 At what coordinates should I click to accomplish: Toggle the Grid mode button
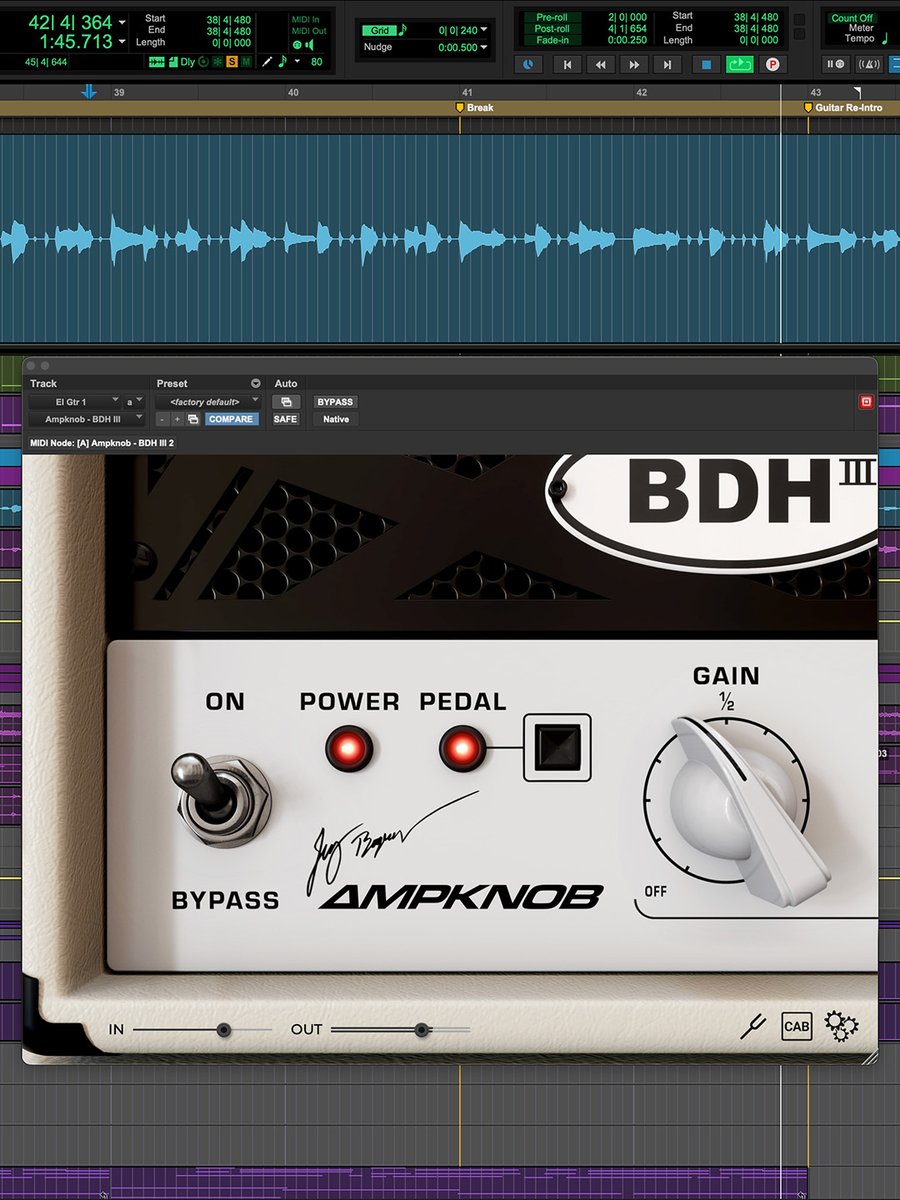tap(379, 30)
